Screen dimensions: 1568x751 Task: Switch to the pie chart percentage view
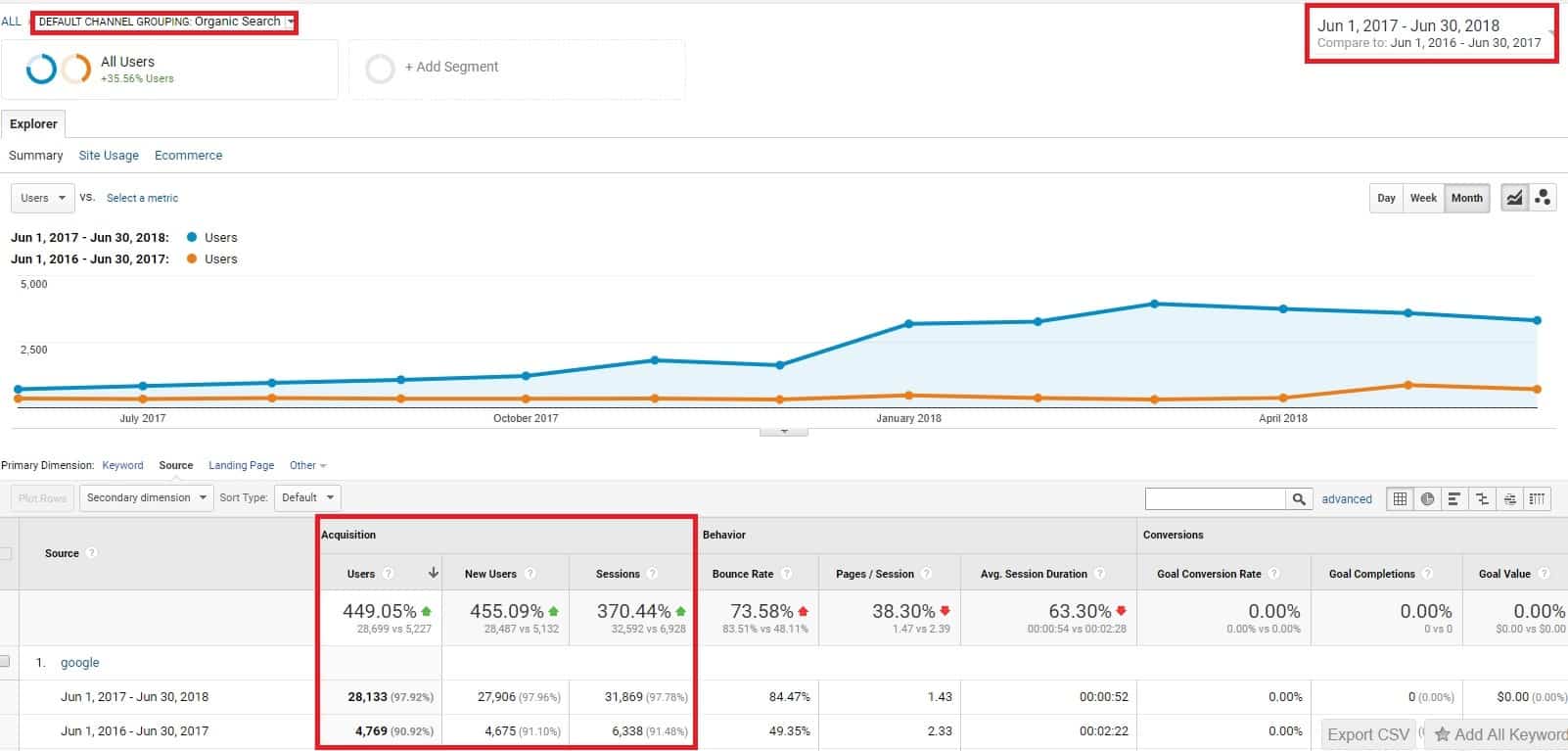tap(1427, 498)
